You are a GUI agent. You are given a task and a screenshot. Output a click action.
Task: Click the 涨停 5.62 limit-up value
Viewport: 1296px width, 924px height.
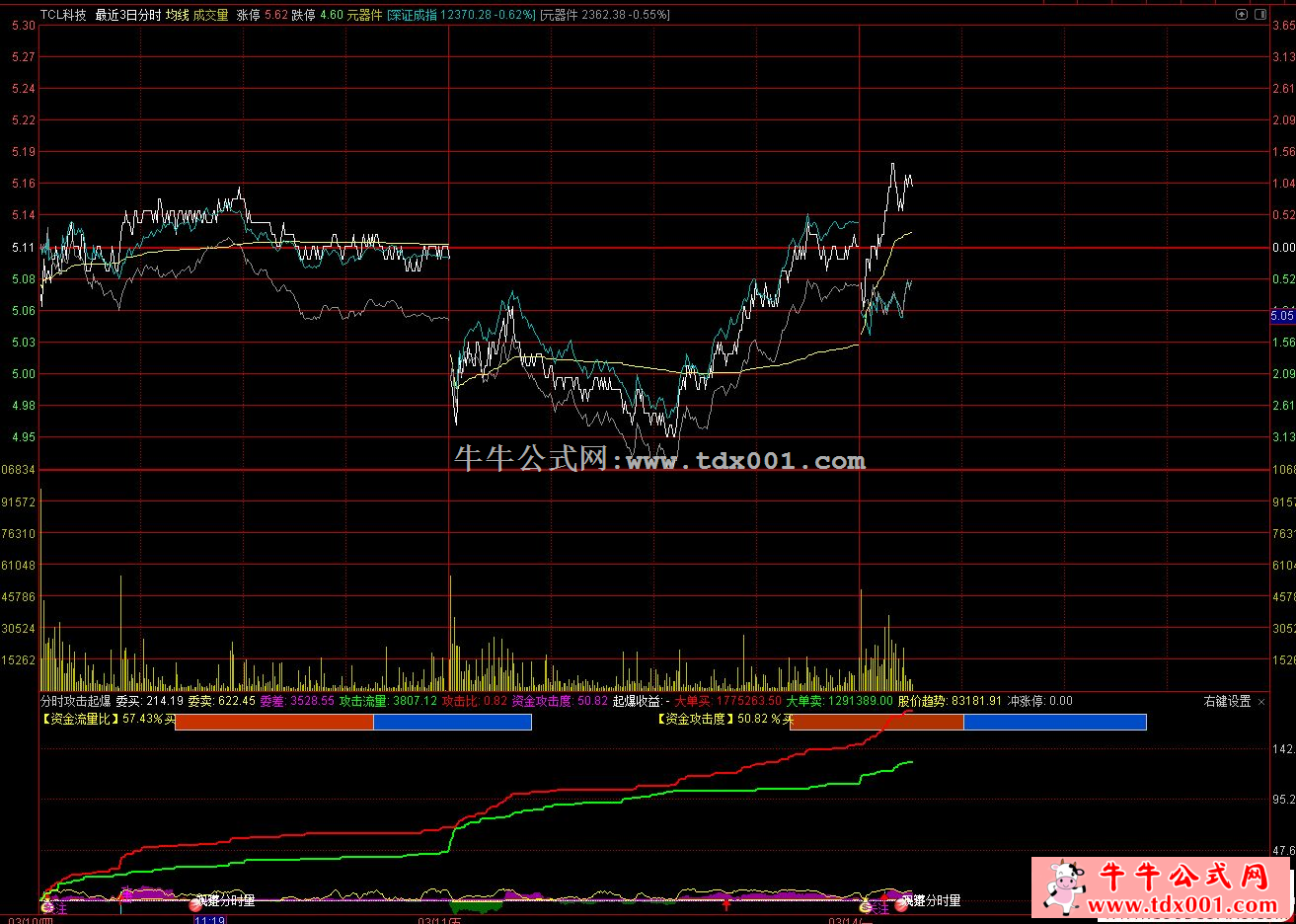(262, 15)
